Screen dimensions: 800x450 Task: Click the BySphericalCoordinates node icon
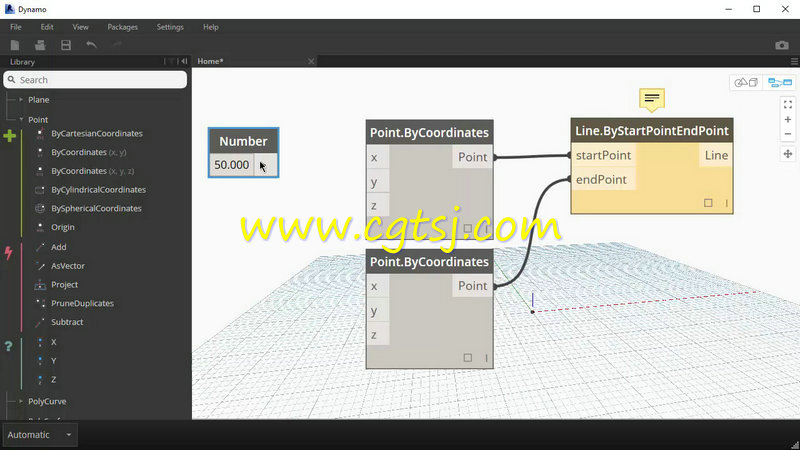[x=40, y=208]
